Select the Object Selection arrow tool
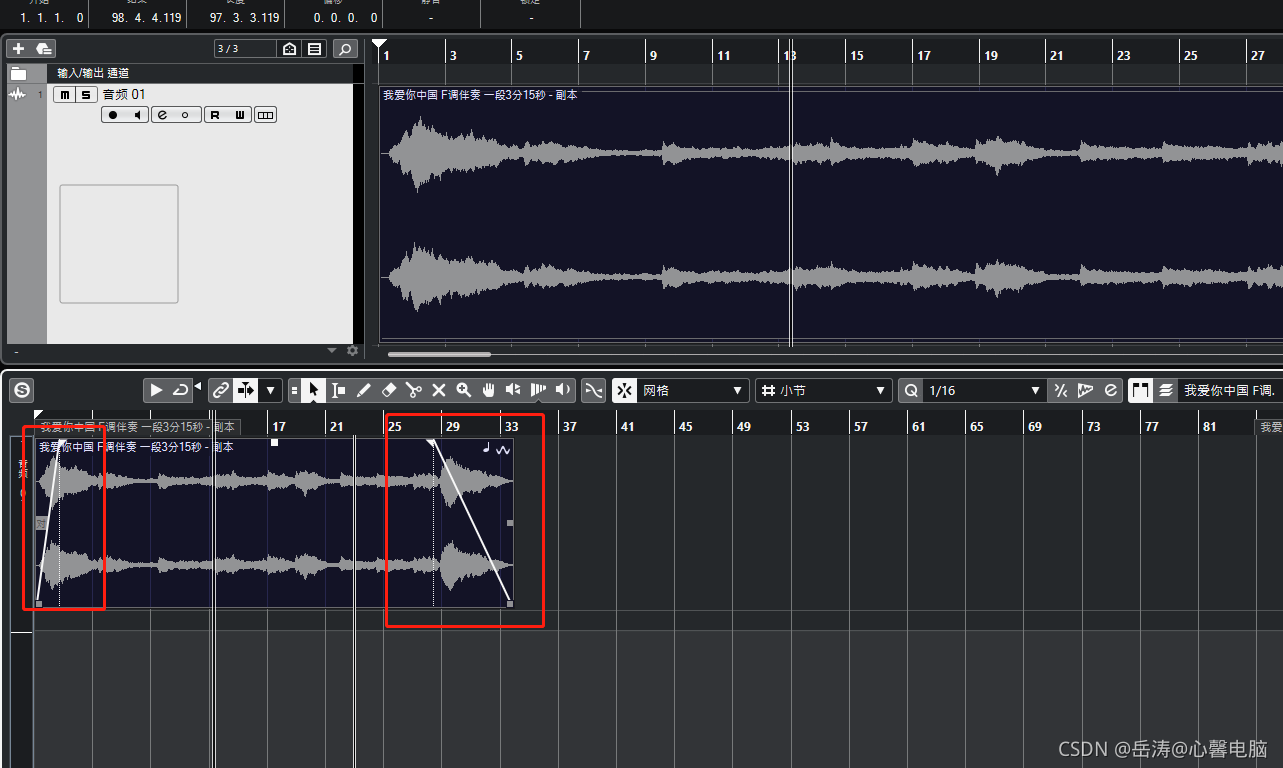This screenshot has width=1283, height=768. pos(314,390)
